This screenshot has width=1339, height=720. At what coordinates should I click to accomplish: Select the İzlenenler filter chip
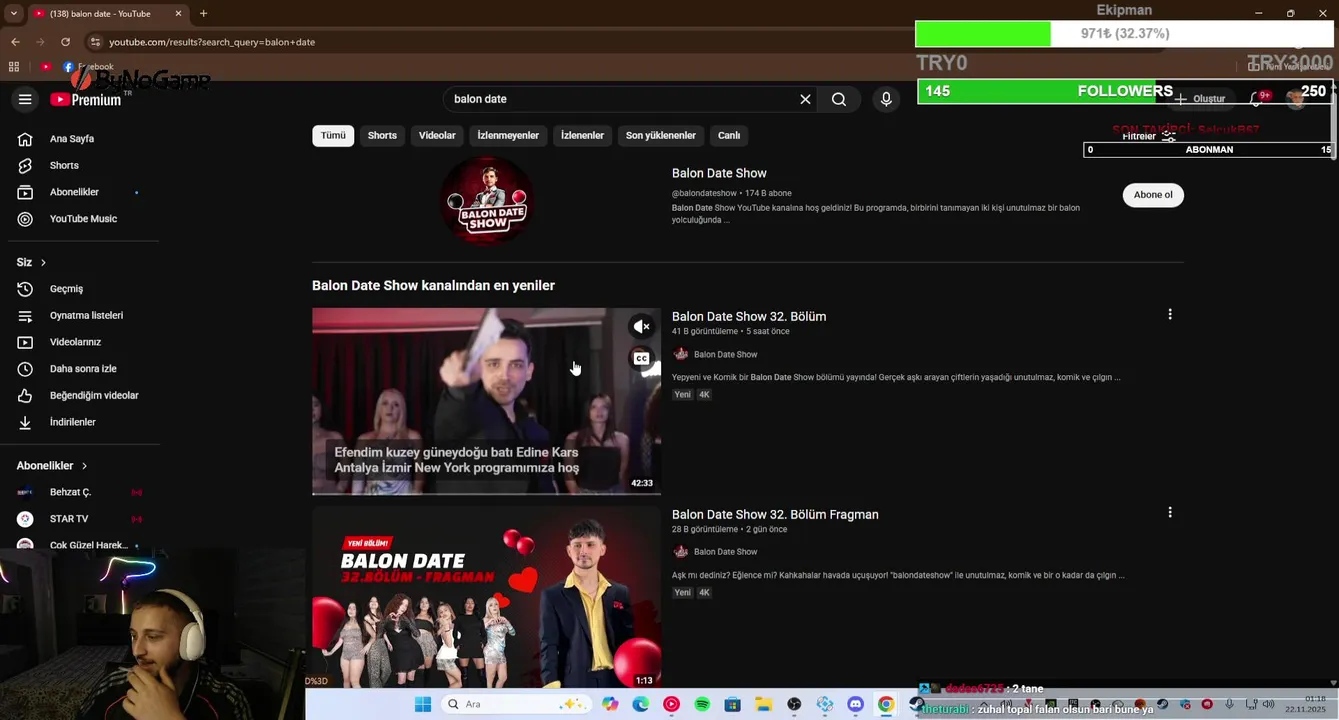pyautogui.click(x=582, y=135)
